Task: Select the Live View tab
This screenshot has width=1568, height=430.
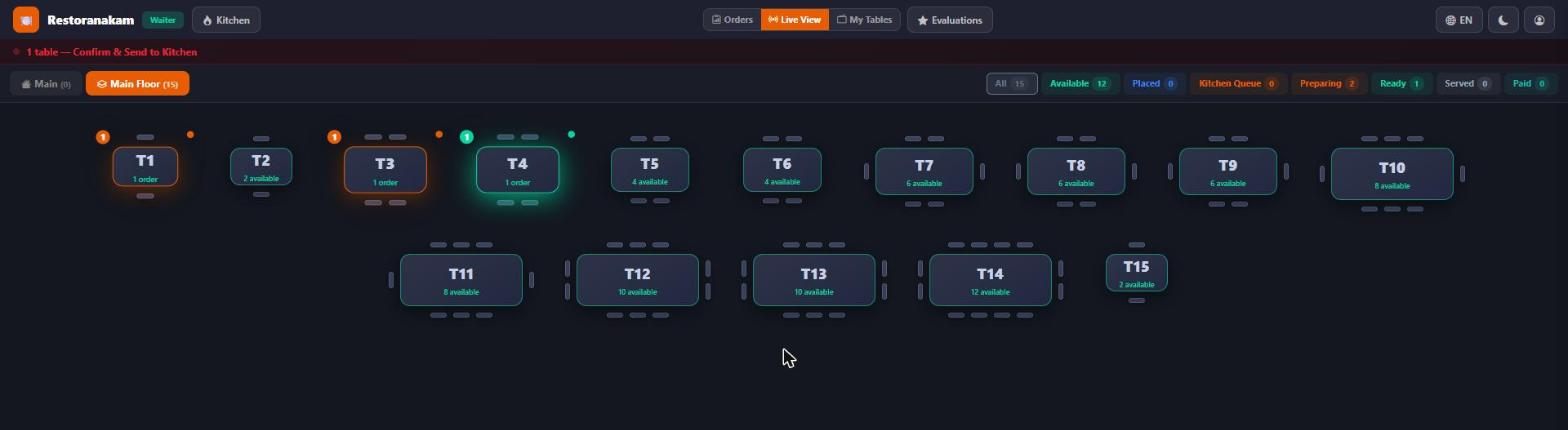Action: tap(795, 20)
